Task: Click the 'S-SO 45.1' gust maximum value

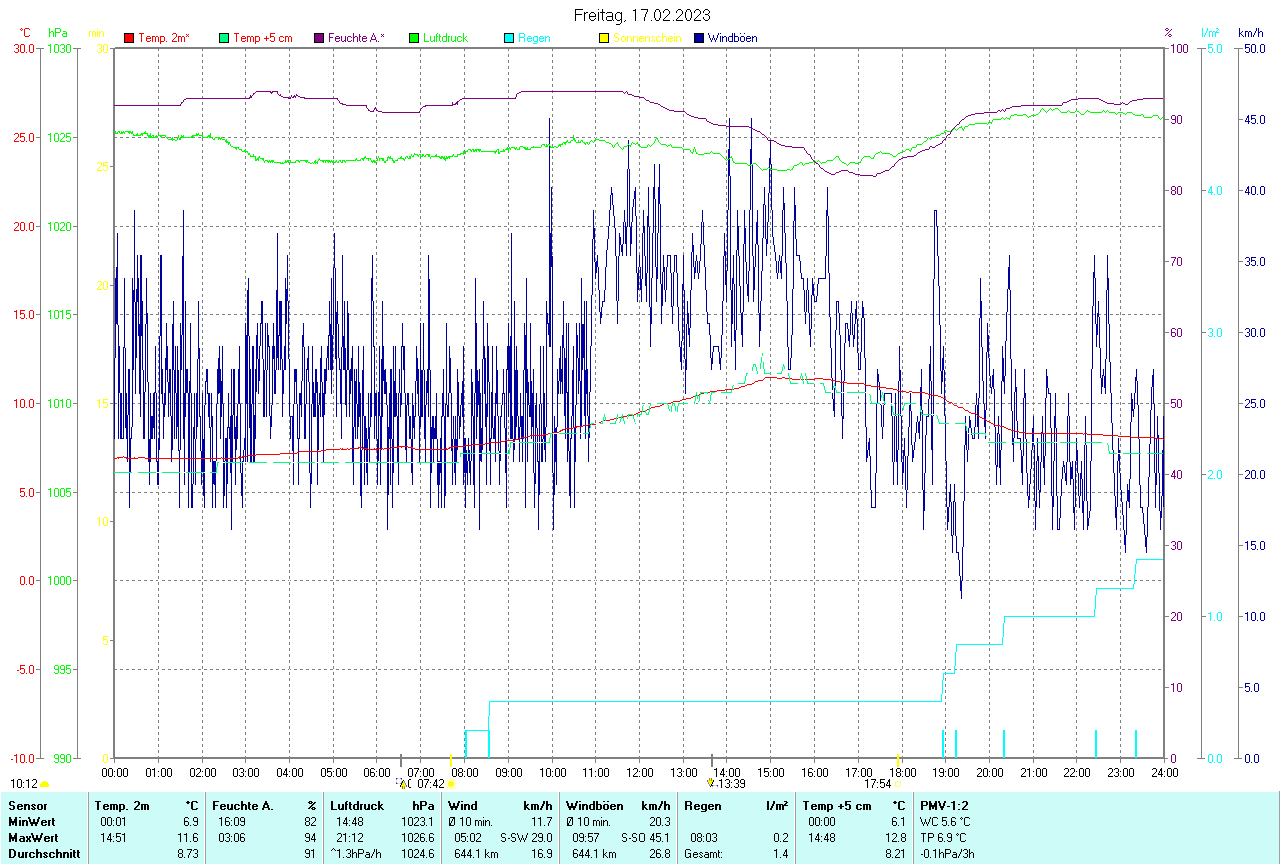Action: pos(645,837)
